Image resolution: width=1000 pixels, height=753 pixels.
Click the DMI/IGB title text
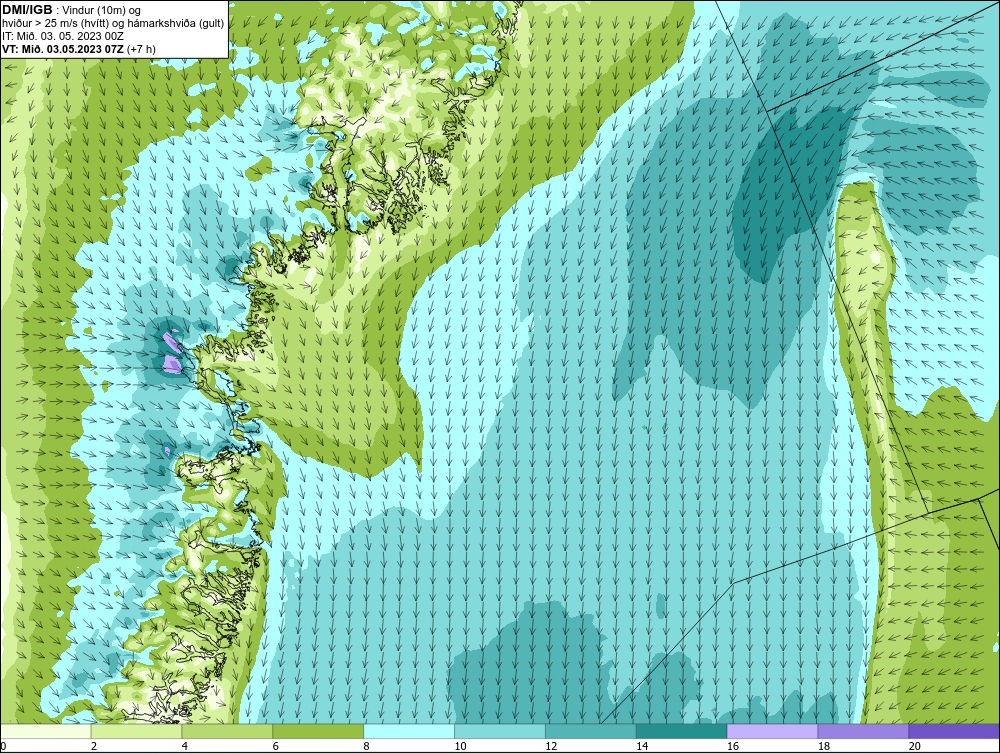(x=27, y=10)
